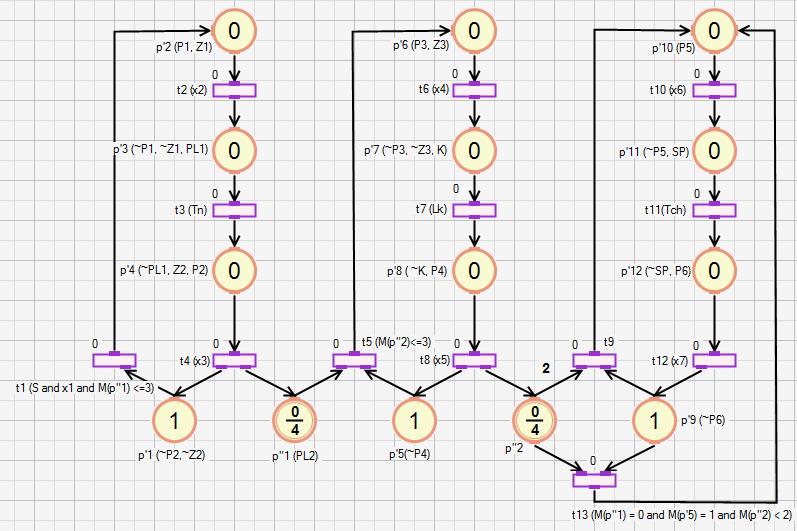Select capacity place p"1 (PL2) showing 0/4
Screen dimensions: 797x531
(x=294, y=420)
